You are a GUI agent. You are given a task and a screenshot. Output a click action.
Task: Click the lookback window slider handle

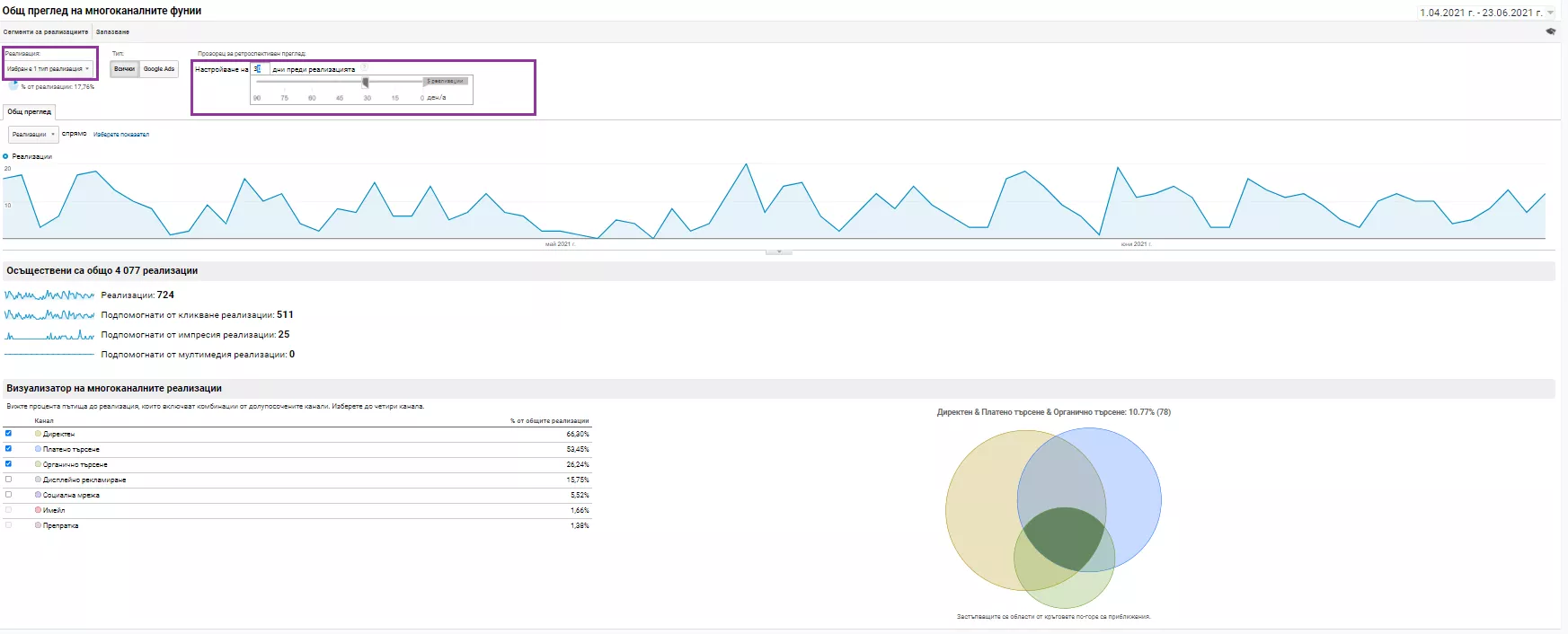(x=365, y=82)
